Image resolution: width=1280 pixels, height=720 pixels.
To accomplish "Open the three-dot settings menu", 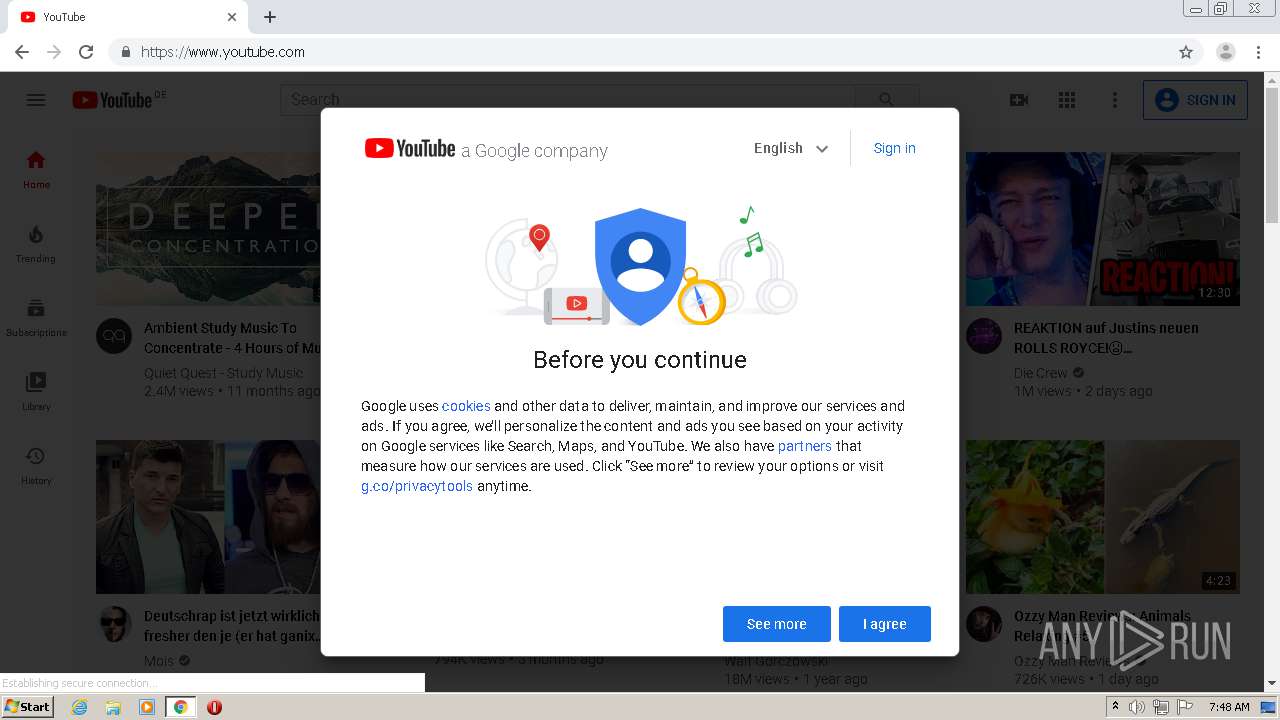I will [1115, 100].
